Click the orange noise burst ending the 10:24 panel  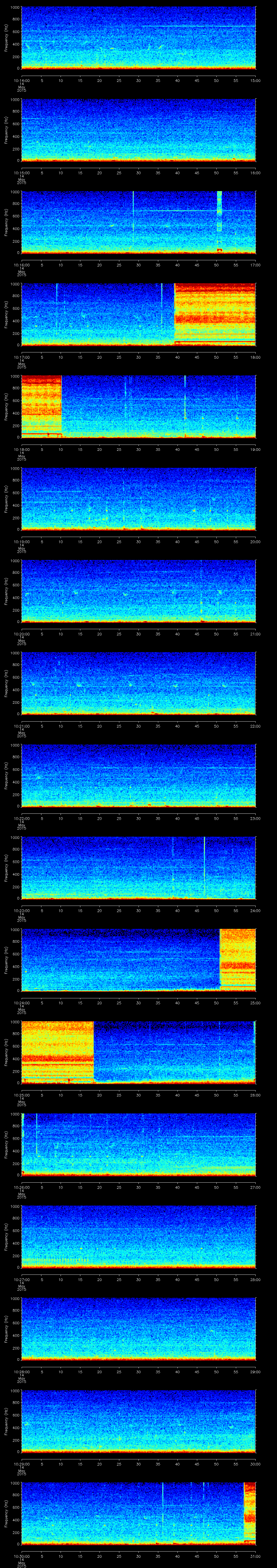[238, 960]
